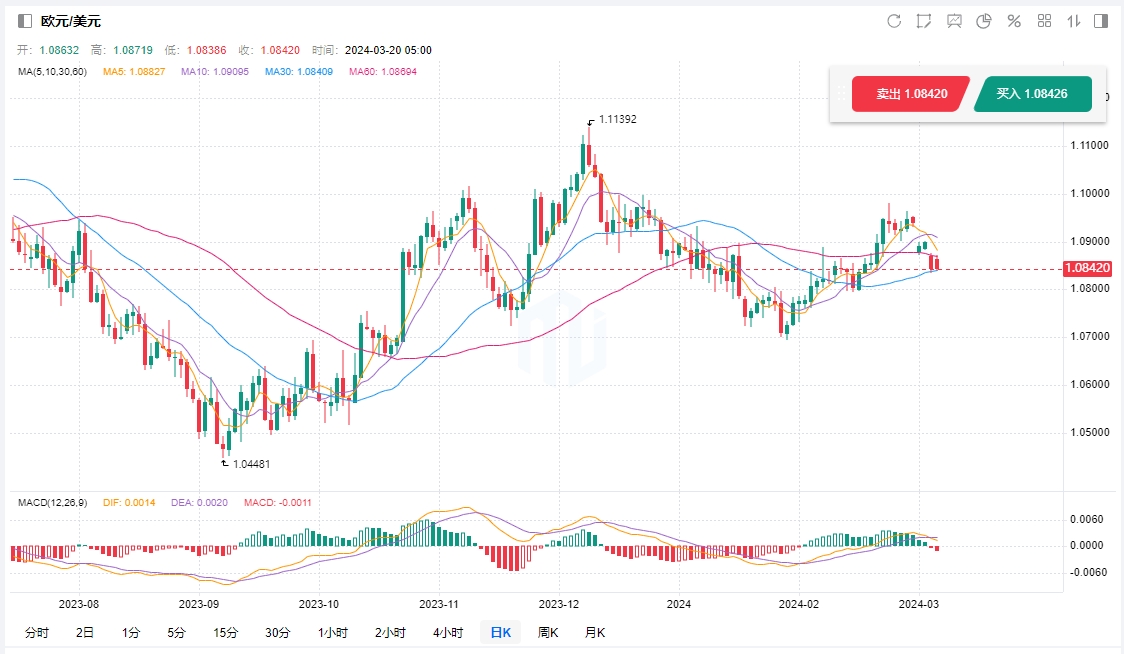Image resolution: width=1124 pixels, height=654 pixels.
Task: Select the 15分 interval tab
Action: [225, 632]
